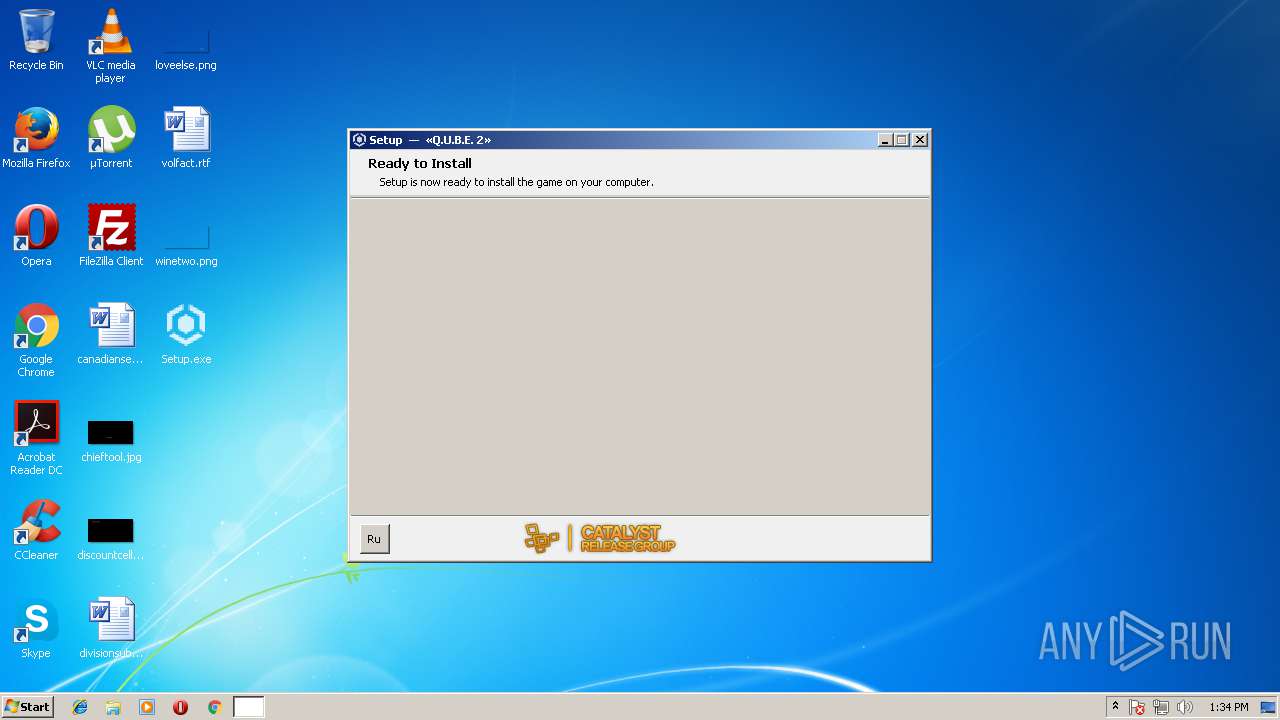Image resolution: width=1280 pixels, height=720 pixels.
Task: Switch to the Setup taskbar window button
Action: 249,707
